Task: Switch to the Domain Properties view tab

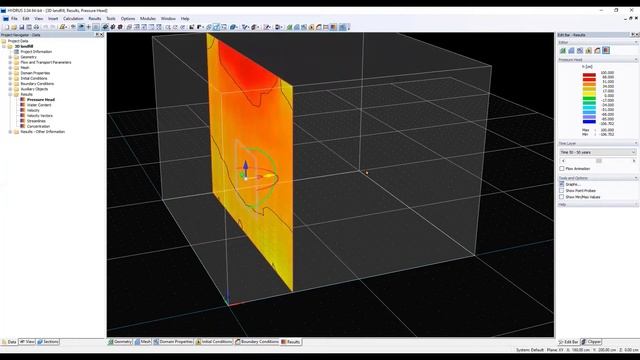Action: coord(173,342)
